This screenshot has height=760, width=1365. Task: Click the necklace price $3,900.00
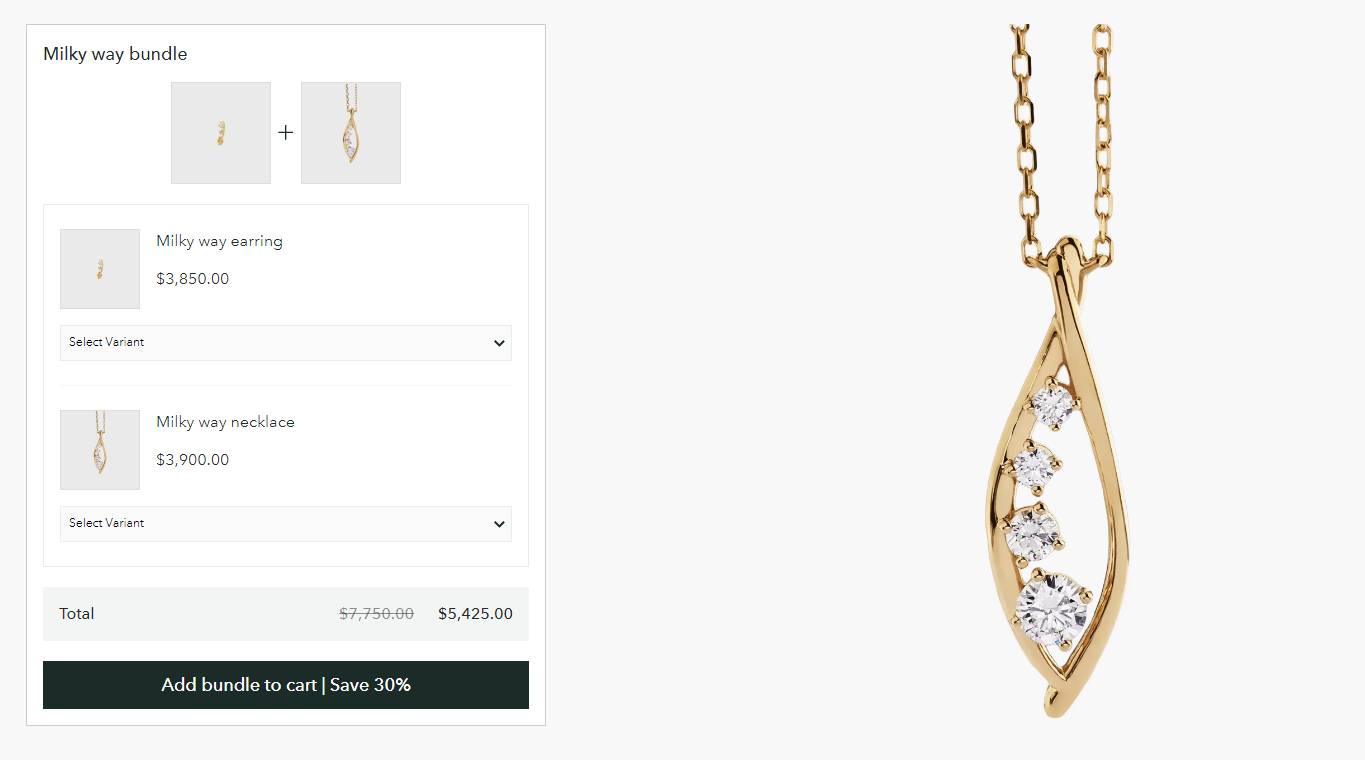192,460
